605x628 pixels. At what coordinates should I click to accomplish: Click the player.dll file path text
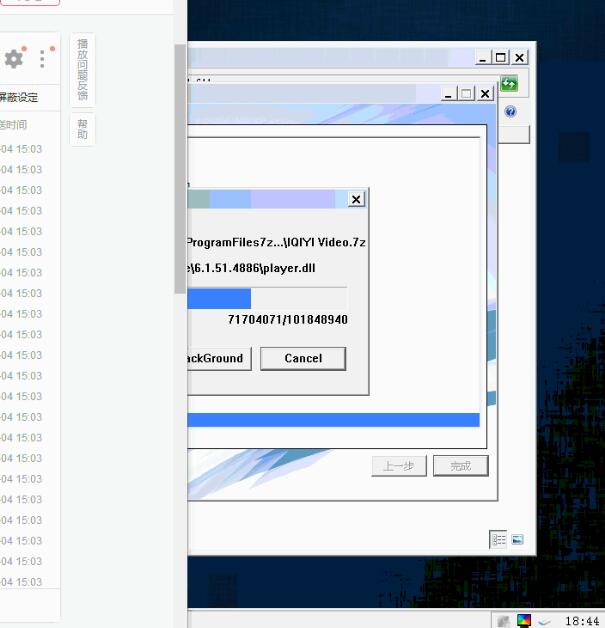click(x=251, y=268)
